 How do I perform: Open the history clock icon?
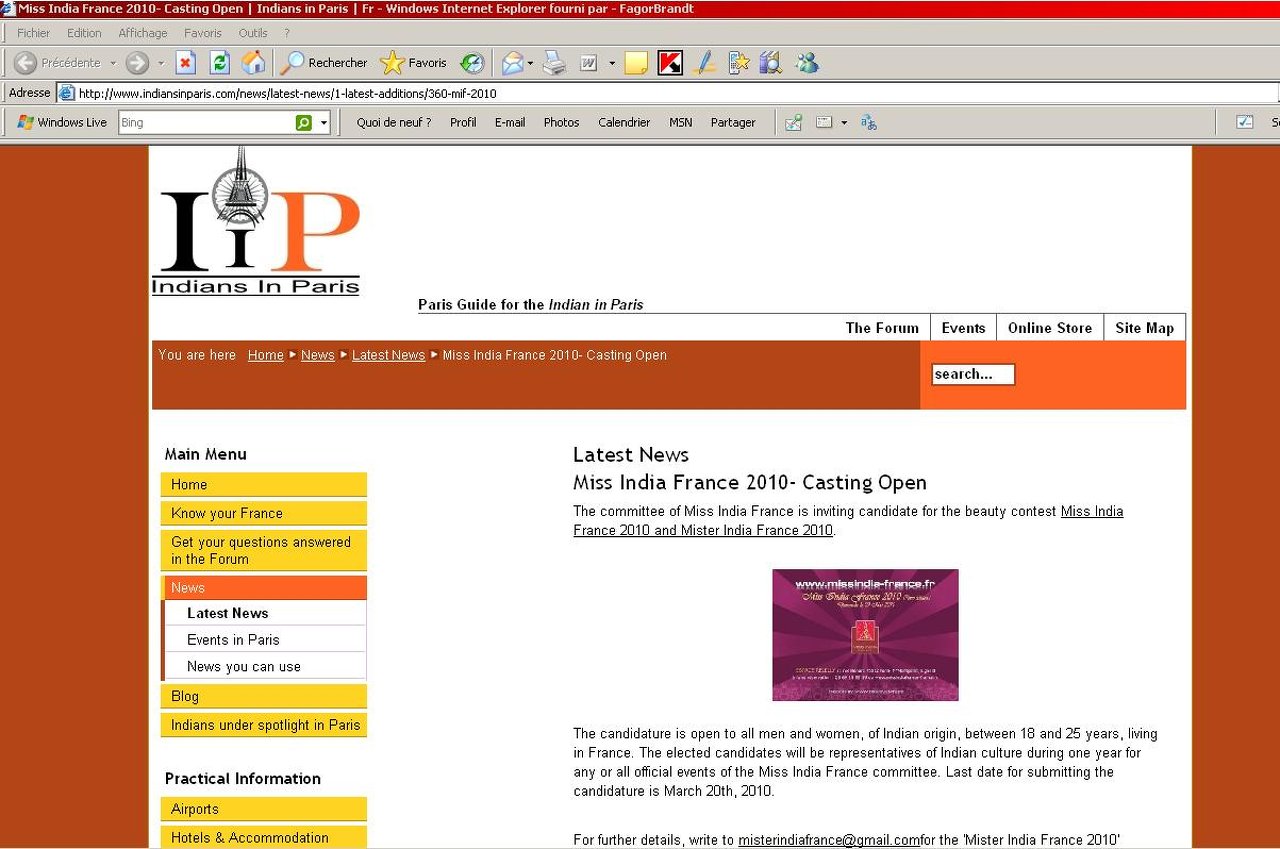pos(472,63)
